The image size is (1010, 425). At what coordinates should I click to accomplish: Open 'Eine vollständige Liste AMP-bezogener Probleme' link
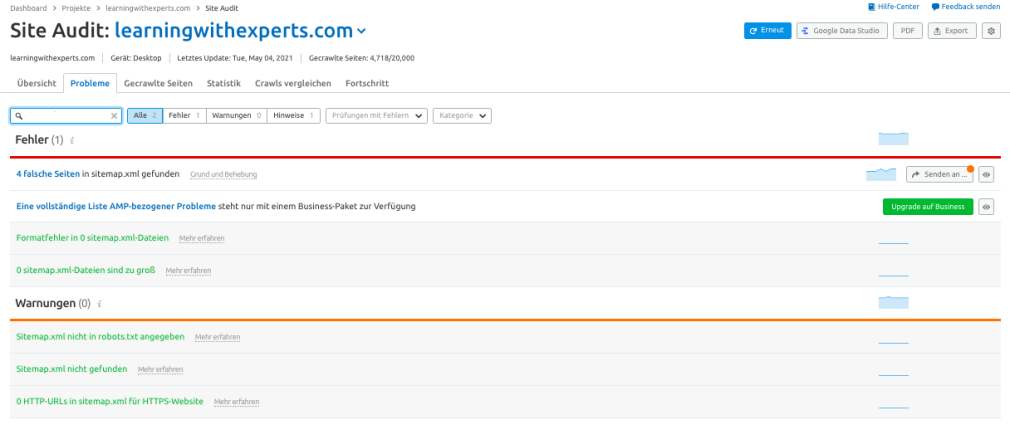point(116,206)
